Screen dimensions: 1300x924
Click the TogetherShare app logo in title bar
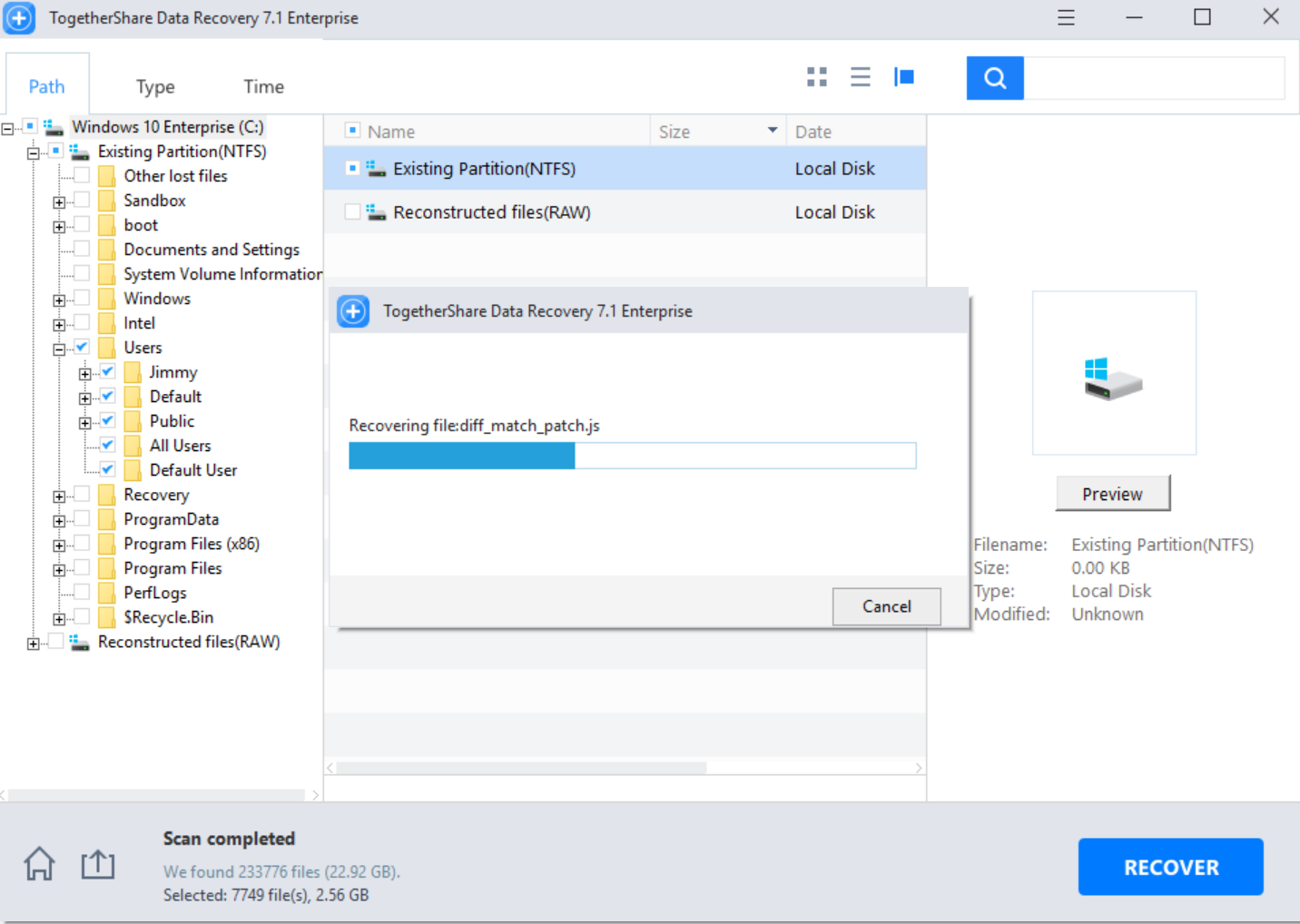(19, 18)
